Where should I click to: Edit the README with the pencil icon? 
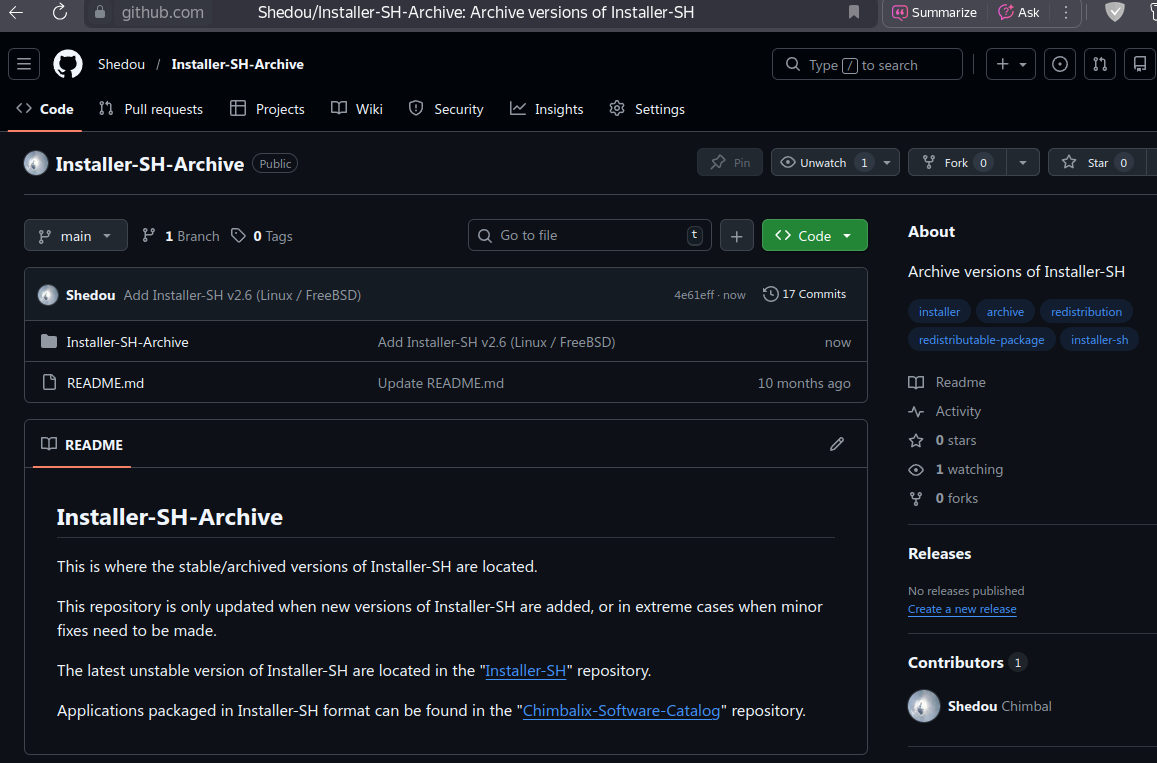pyautogui.click(x=836, y=444)
